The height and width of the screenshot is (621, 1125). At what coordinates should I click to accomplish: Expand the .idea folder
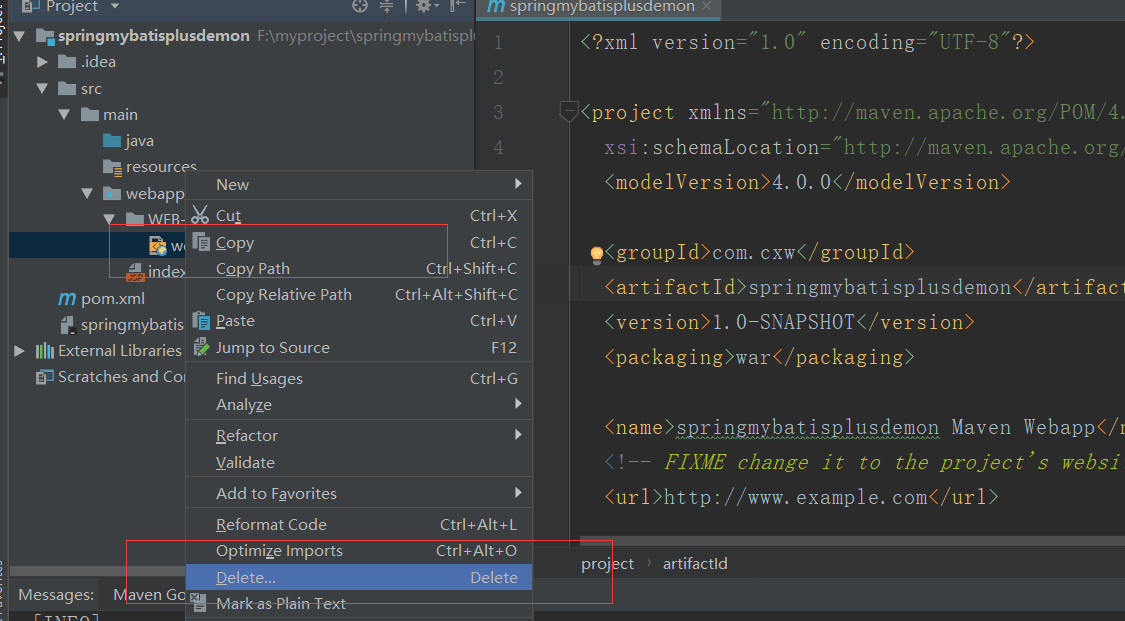pos(42,62)
